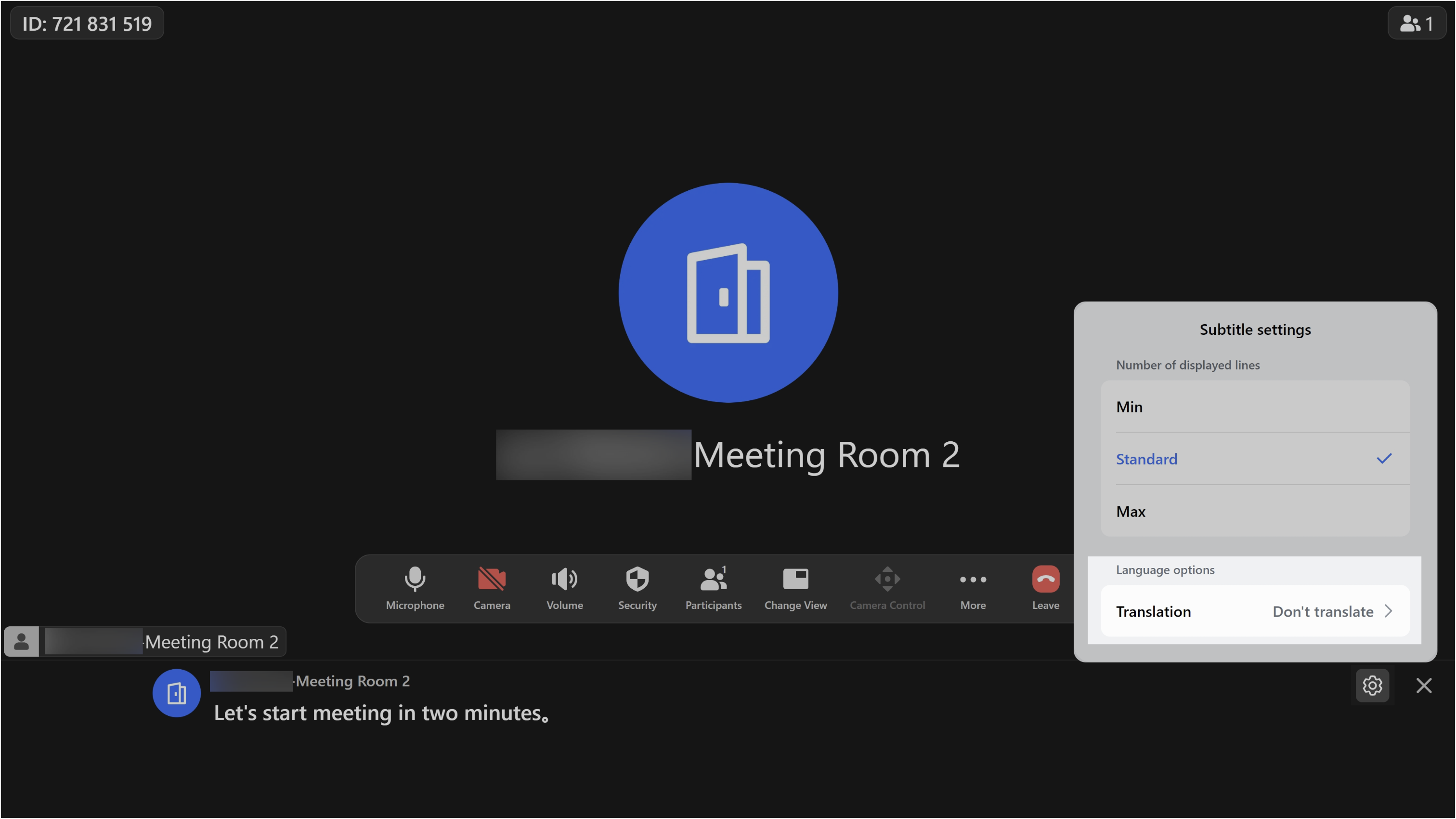Viewport: 1456px width, 819px height.
Task: Click the meeting ID badge
Action: 87,23
